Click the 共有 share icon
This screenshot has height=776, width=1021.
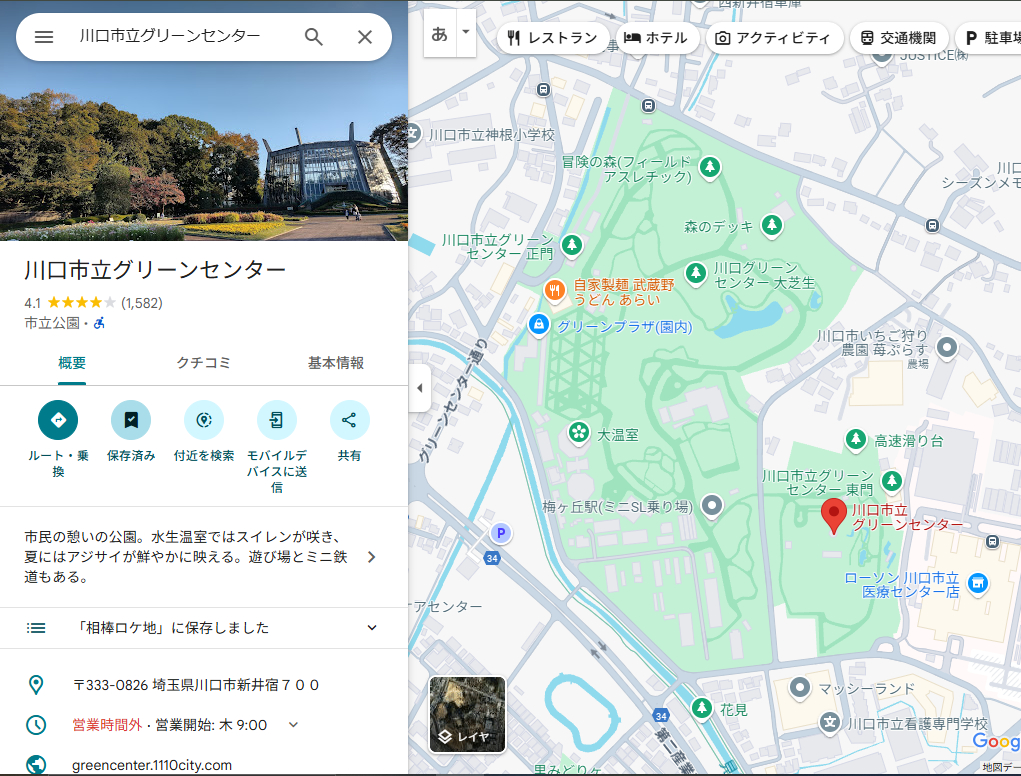(350, 420)
